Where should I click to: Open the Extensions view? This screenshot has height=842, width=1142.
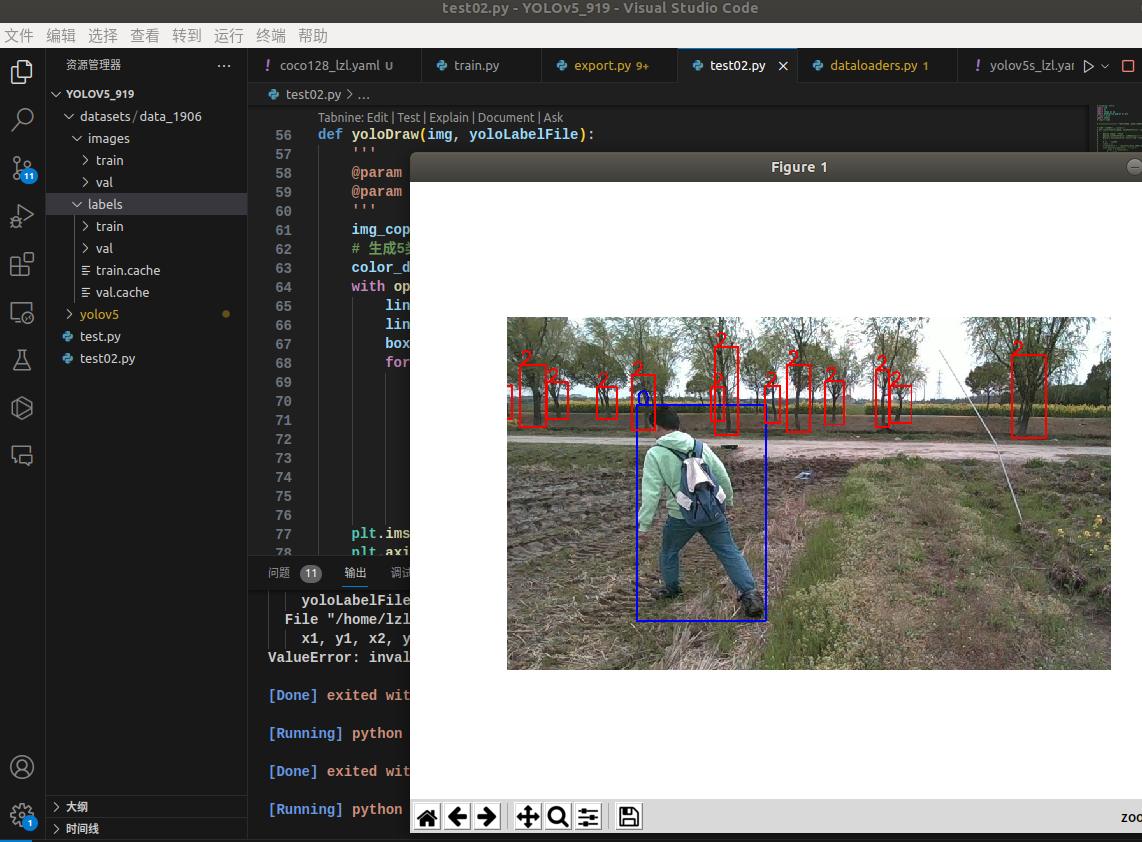22,264
